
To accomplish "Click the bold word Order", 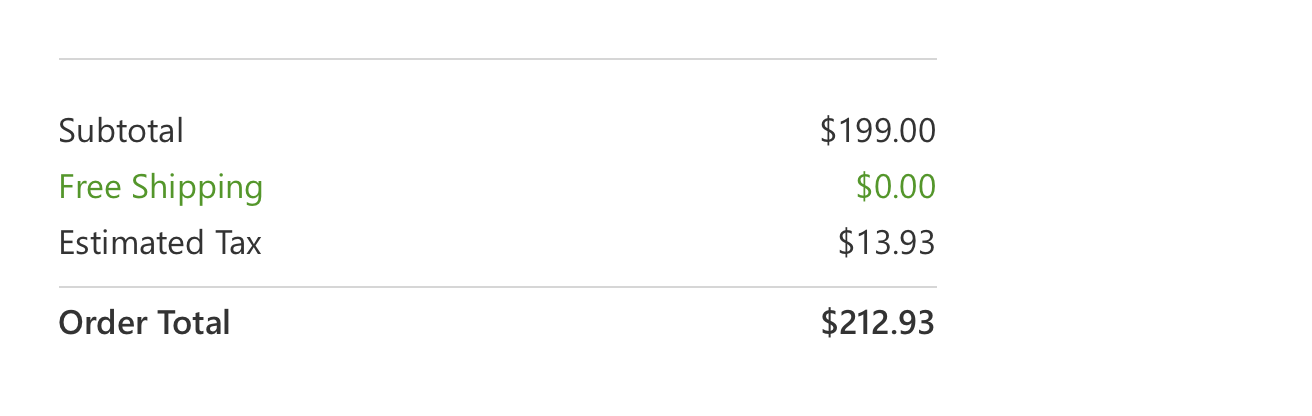I will [x=103, y=323].
